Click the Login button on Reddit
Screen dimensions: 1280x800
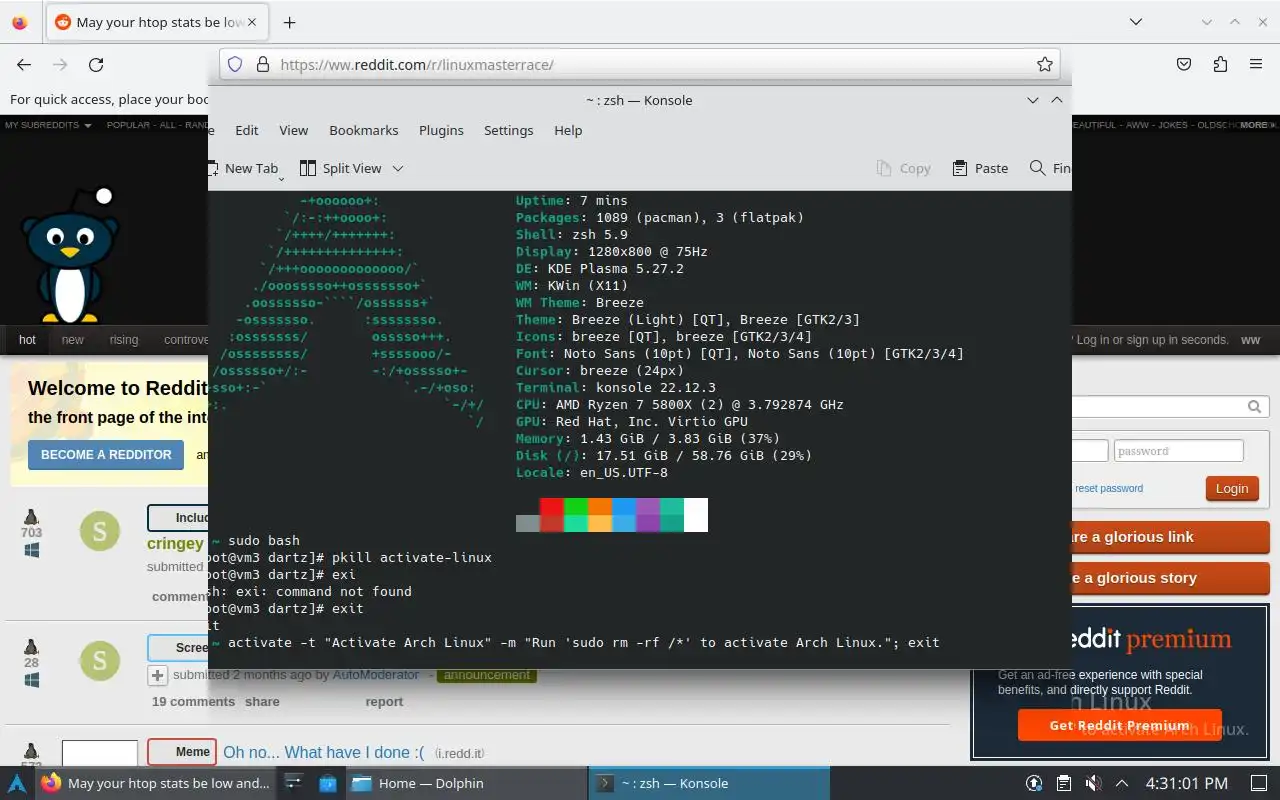point(1232,488)
